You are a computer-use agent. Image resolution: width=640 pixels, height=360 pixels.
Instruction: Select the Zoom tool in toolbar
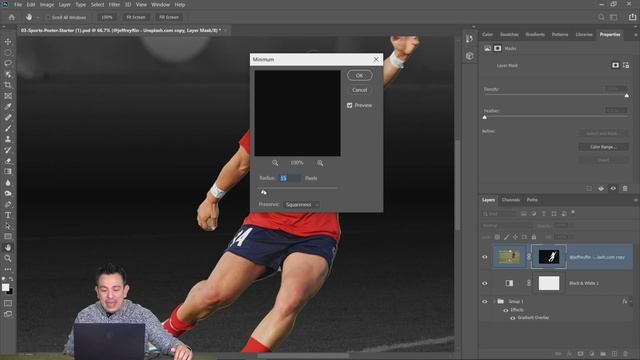click(8, 258)
